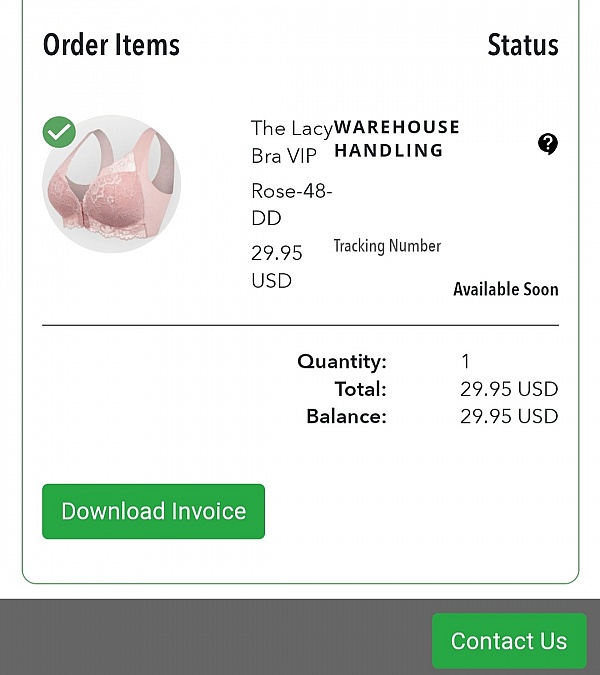Select the Total amount 29.95 USD

pos(509,389)
